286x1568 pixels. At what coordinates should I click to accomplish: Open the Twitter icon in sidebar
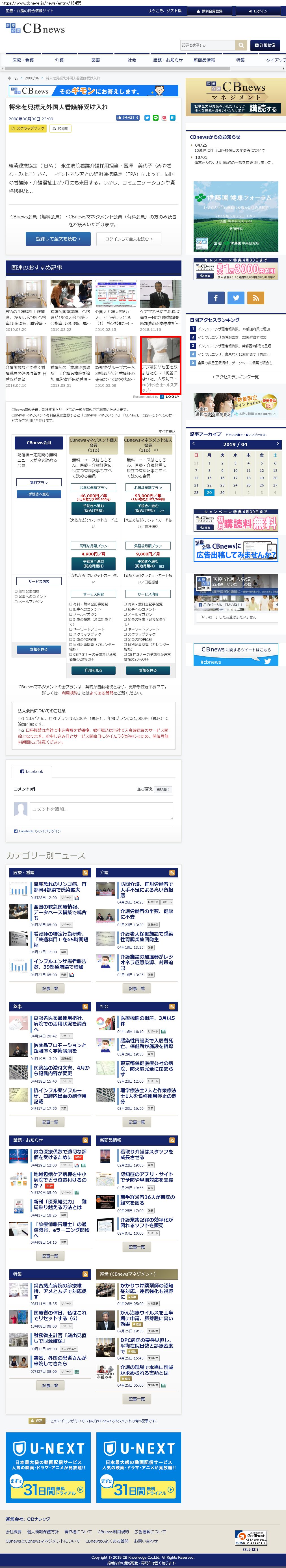point(235,298)
